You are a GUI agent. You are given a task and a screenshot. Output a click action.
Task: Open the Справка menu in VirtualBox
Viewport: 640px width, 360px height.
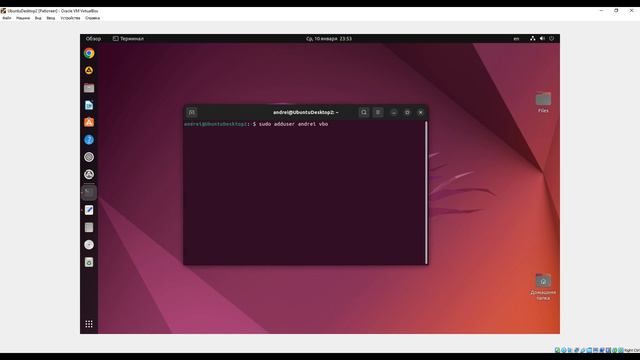[93, 18]
